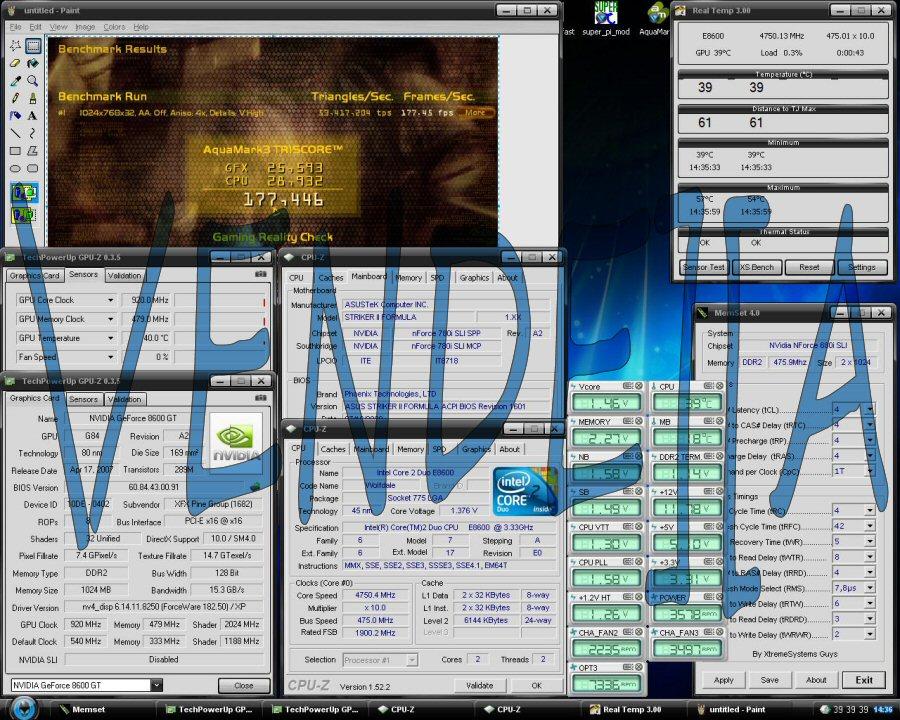Pick the Rectangle shape tool
Screen dimensions: 900x720
[15, 151]
